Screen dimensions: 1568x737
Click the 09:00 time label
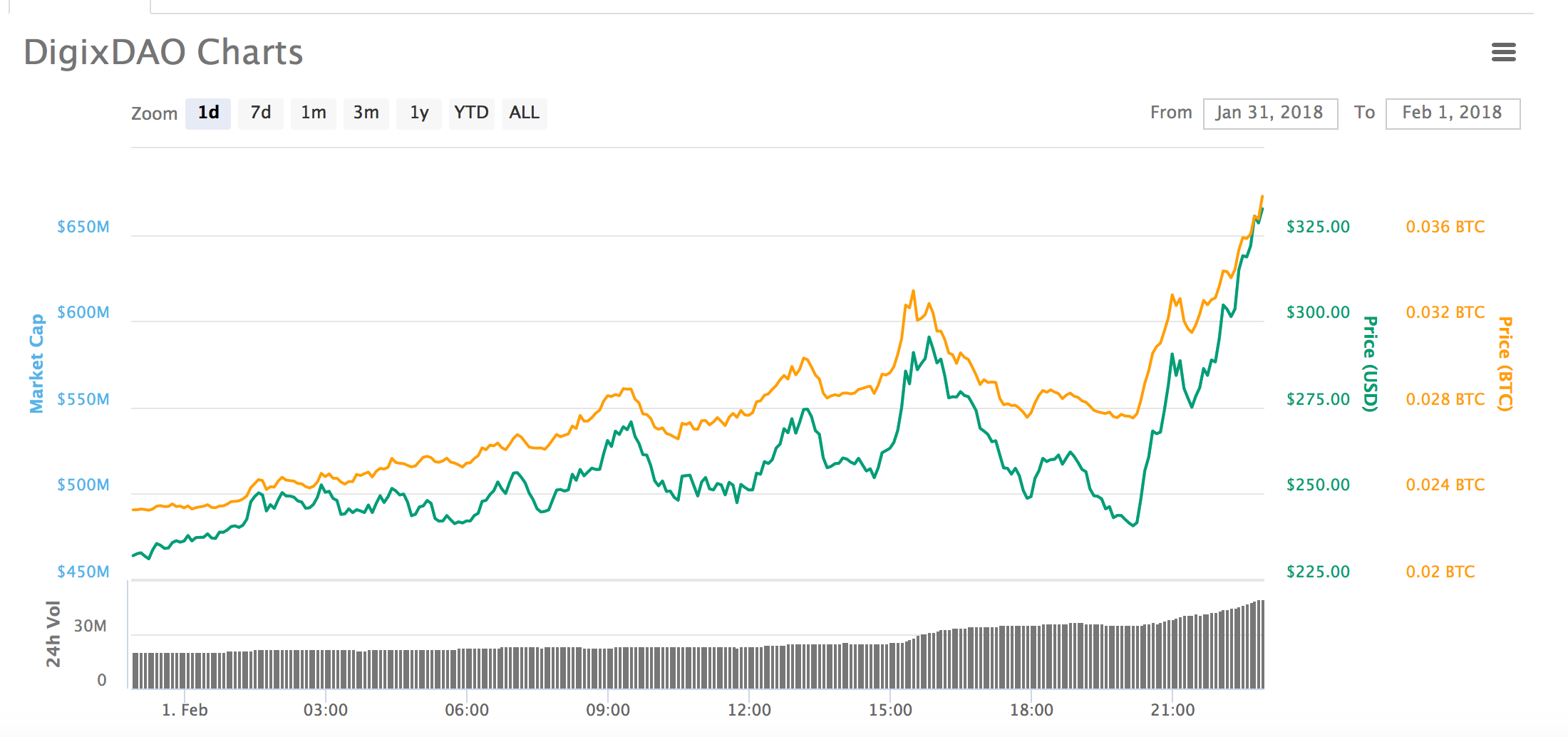[x=608, y=710]
